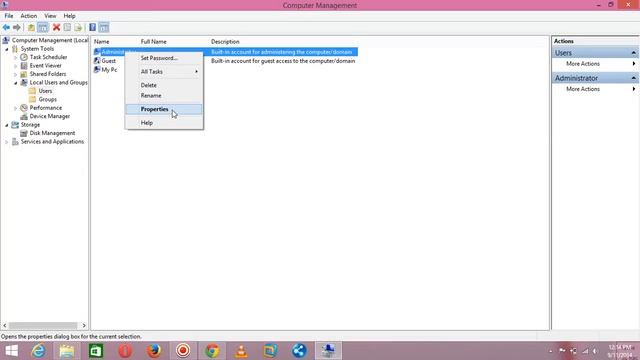Open the green Store taskbar icon
Viewport: 640px width, 360px height.
[x=96, y=351]
